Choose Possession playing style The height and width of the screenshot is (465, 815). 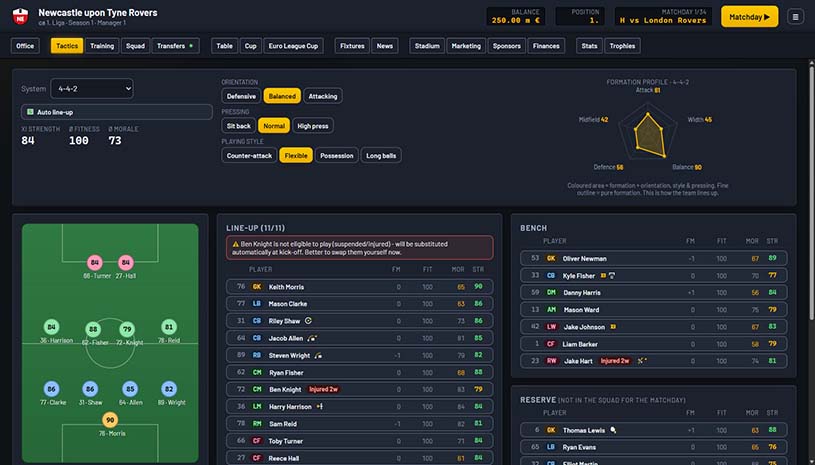pos(337,155)
